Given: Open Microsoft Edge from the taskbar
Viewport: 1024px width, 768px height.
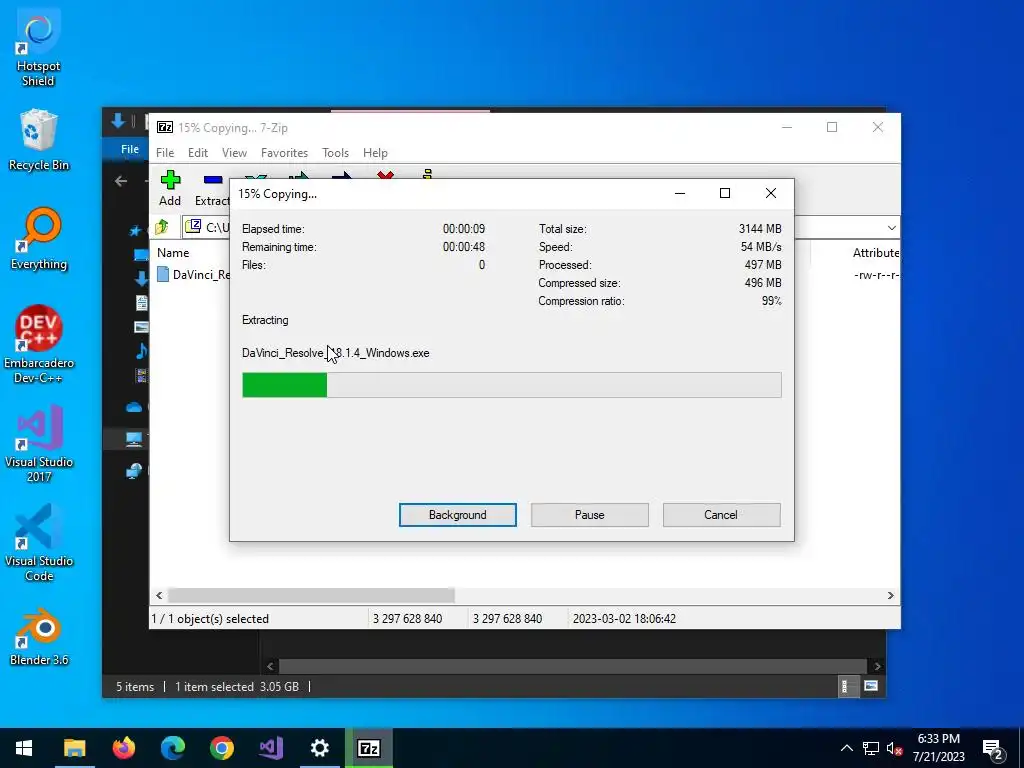Looking at the screenshot, I should pyautogui.click(x=172, y=748).
